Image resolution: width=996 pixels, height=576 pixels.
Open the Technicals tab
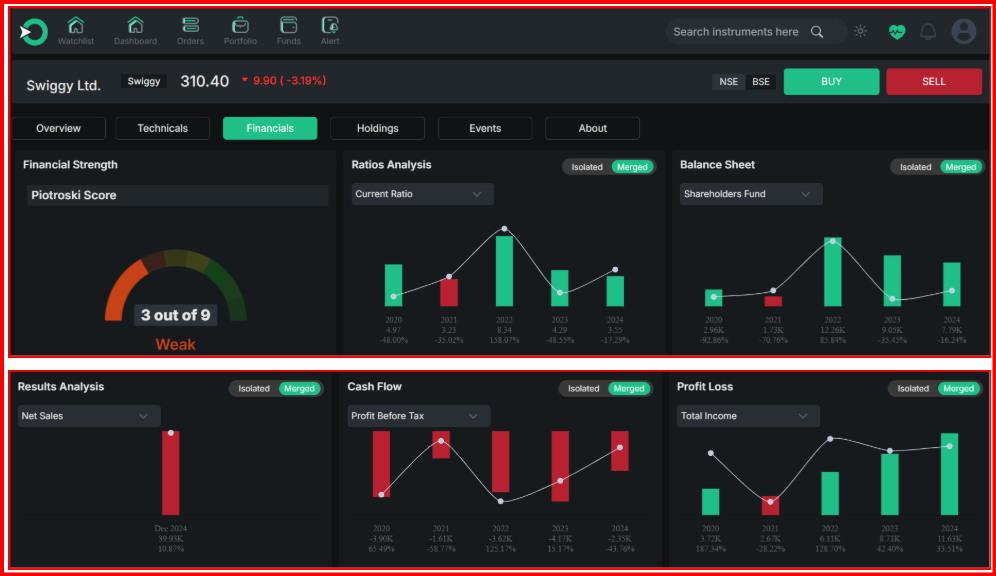pyautogui.click(x=163, y=128)
